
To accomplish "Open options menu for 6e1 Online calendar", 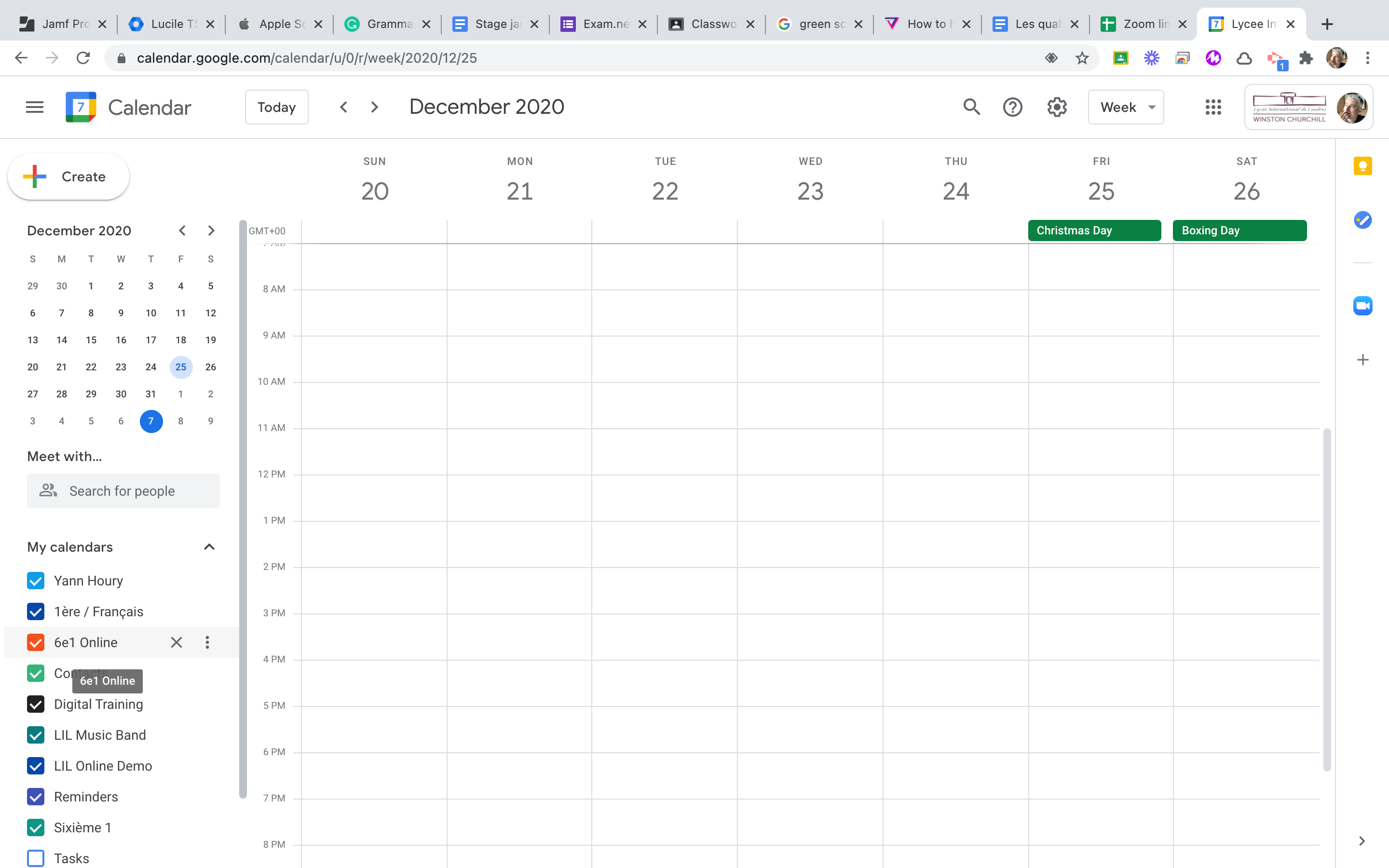I will [x=207, y=642].
